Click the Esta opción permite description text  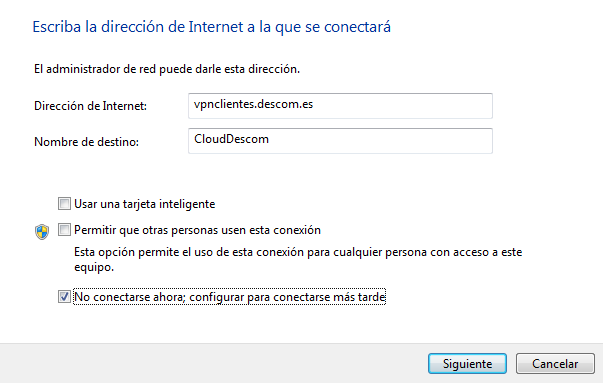[x=298, y=260]
